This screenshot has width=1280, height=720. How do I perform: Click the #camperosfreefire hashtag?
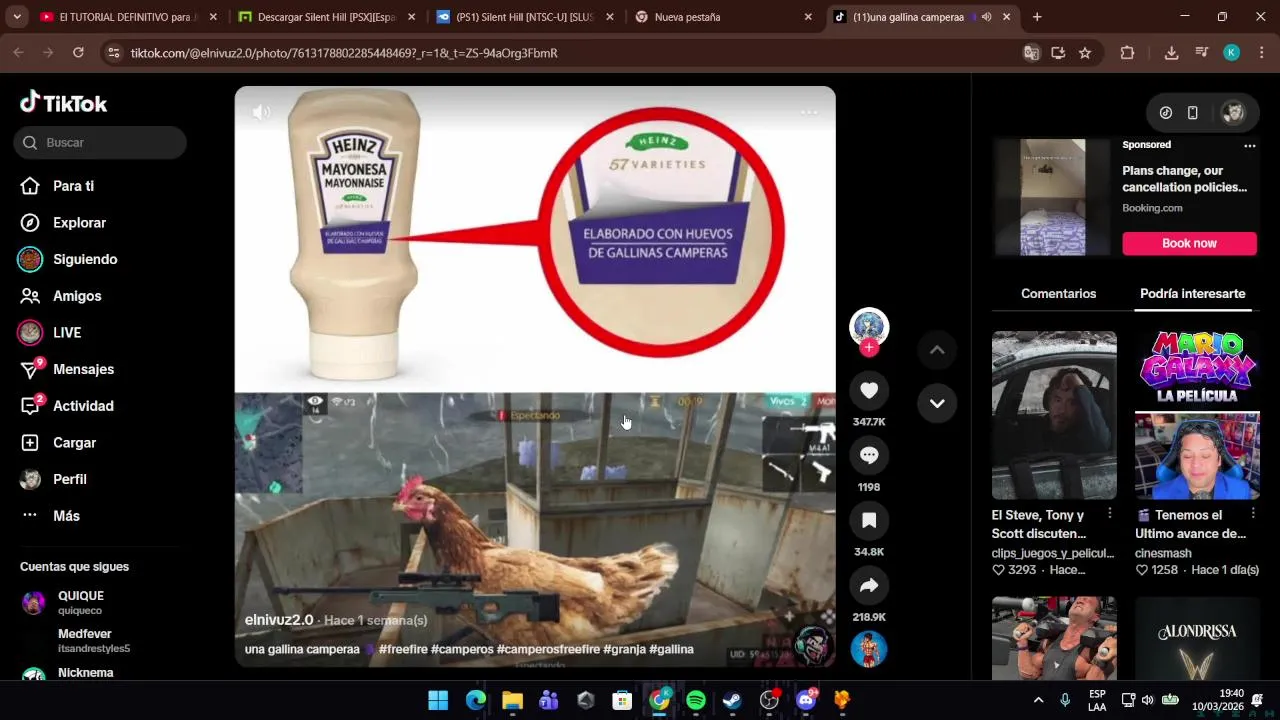[548, 649]
